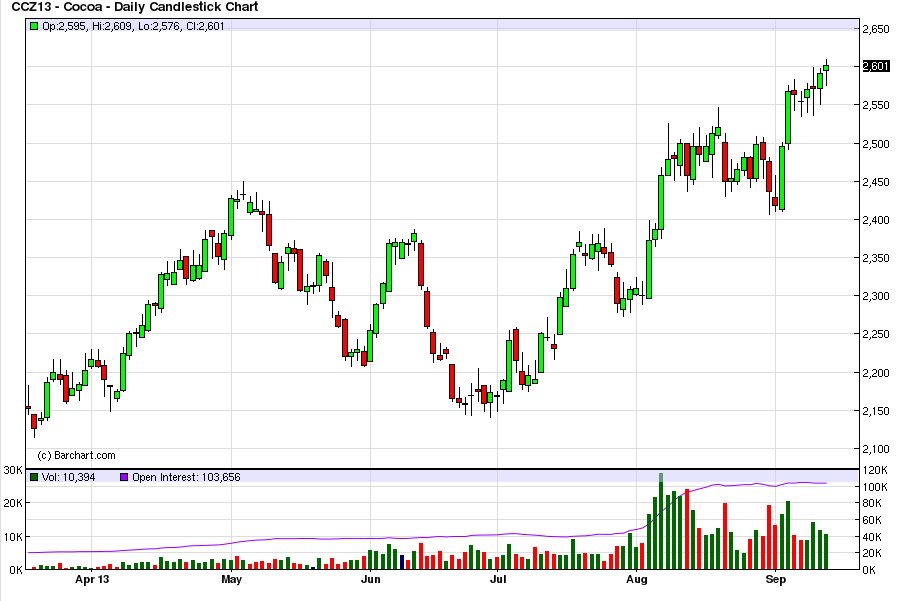This screenshot has width=897, height=601.
Task: Click the 20K open interest axis label
Action: tap(872, 553)
